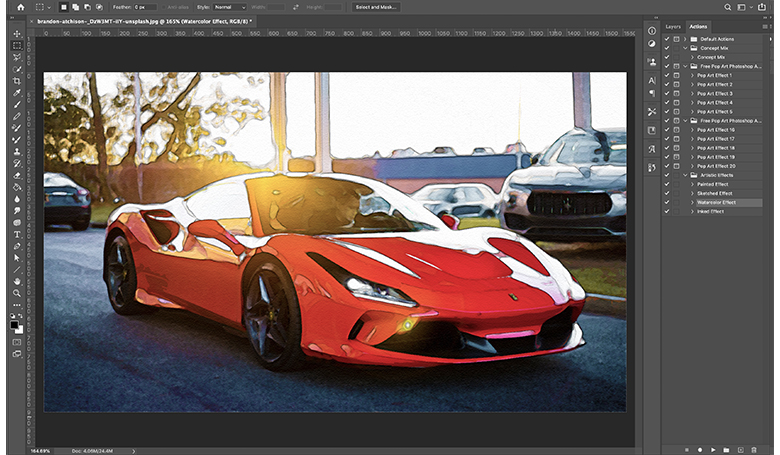Select the Eraser tool
This screenshot has width=780, height=455.
click(x=17, y=175)
